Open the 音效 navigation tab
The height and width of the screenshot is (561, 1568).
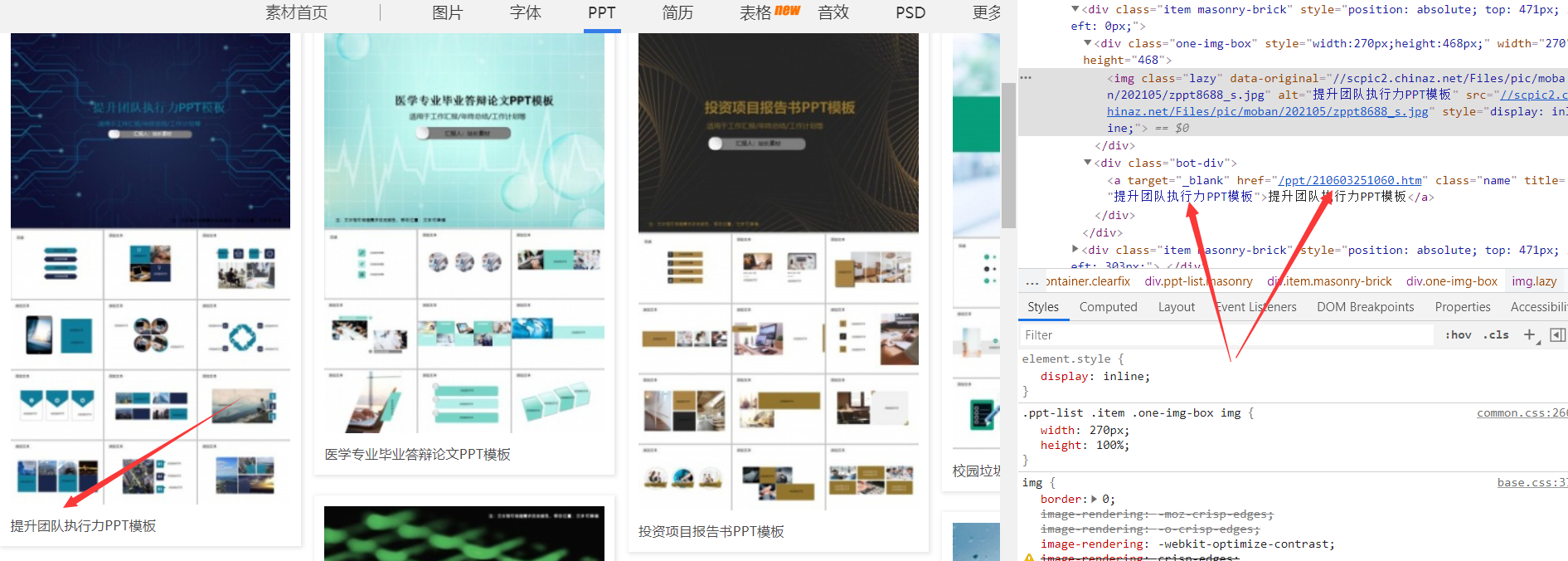[833, 12]
